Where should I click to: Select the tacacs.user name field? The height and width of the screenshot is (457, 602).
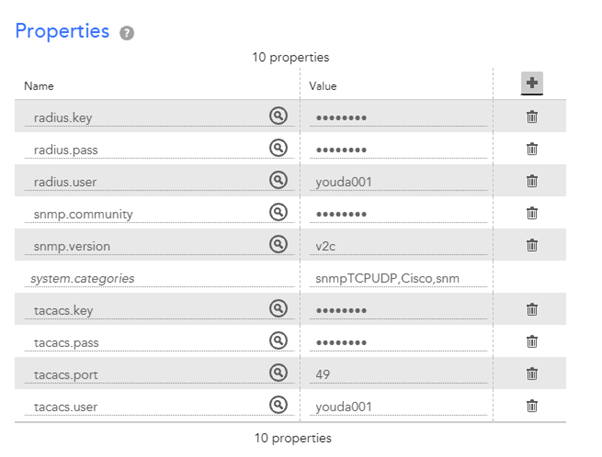(x=145, y=406)
